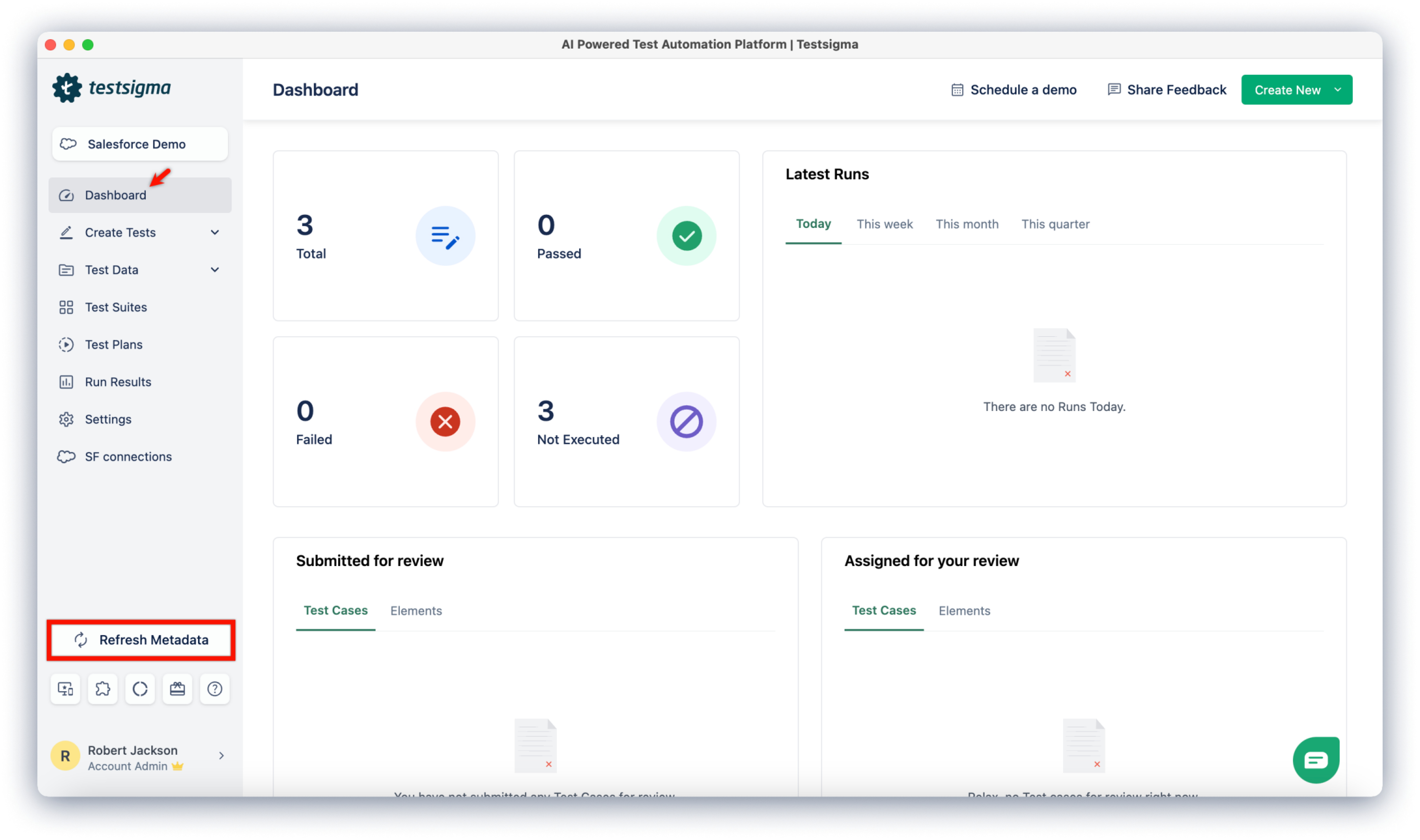Select Dashboard in sidebar

(x=140, y=195)
